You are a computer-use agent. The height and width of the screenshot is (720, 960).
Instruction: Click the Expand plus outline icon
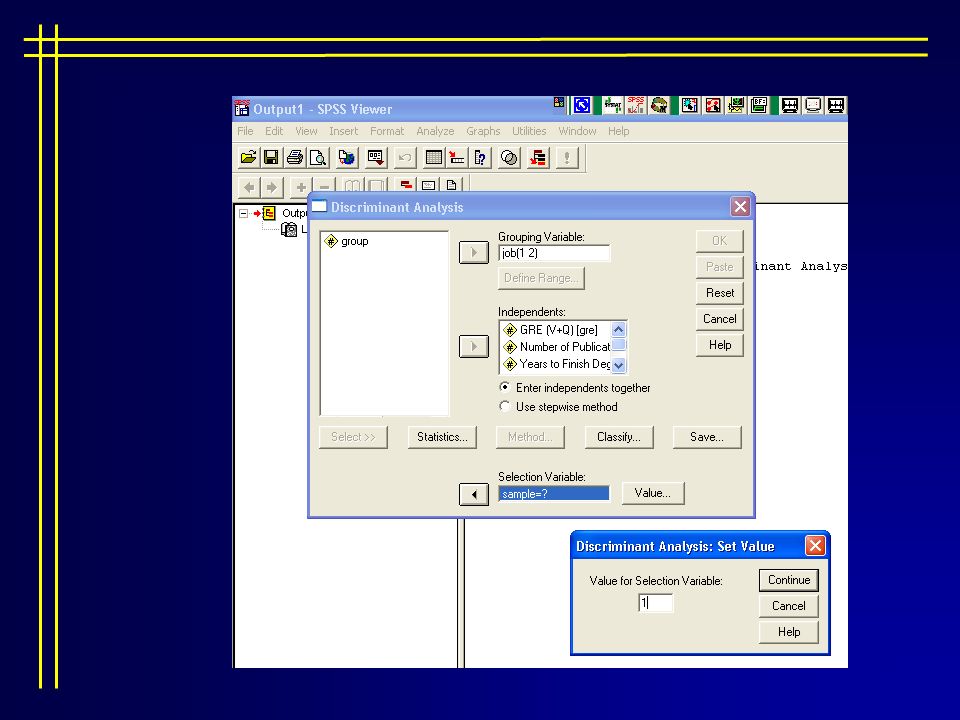301,187
